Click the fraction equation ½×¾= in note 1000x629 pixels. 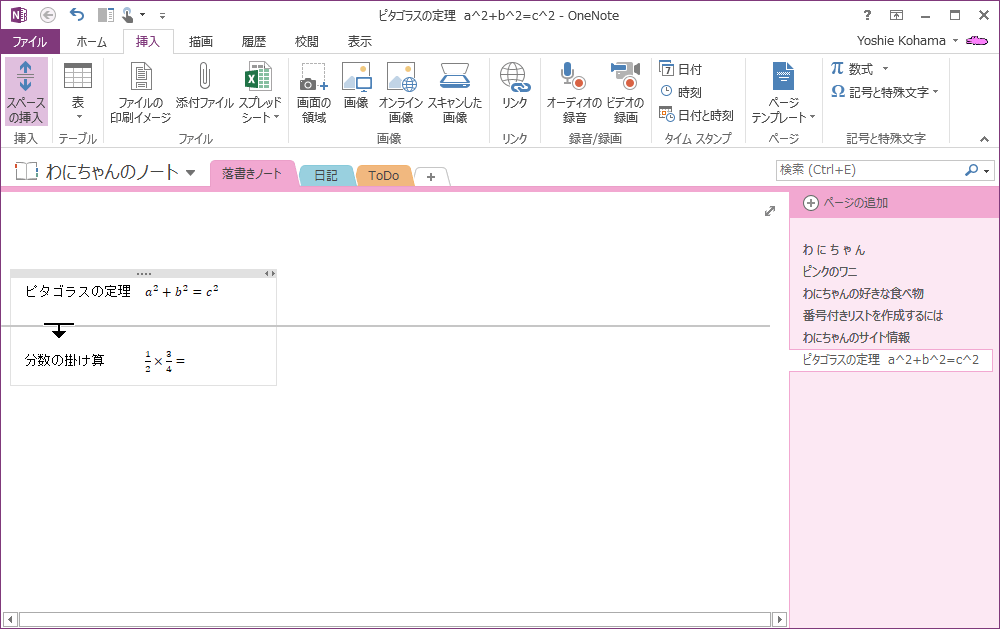(165, 361)
